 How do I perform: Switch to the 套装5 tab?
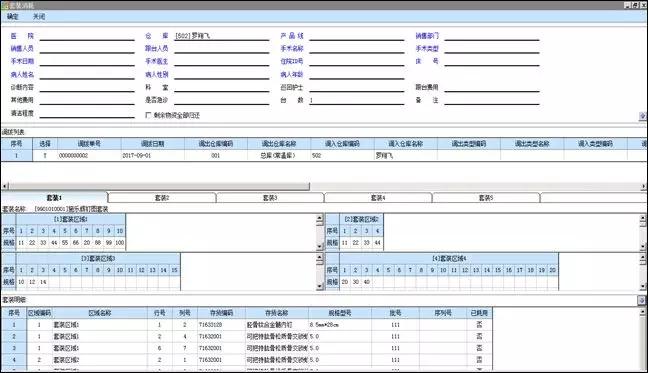(486, 198)
